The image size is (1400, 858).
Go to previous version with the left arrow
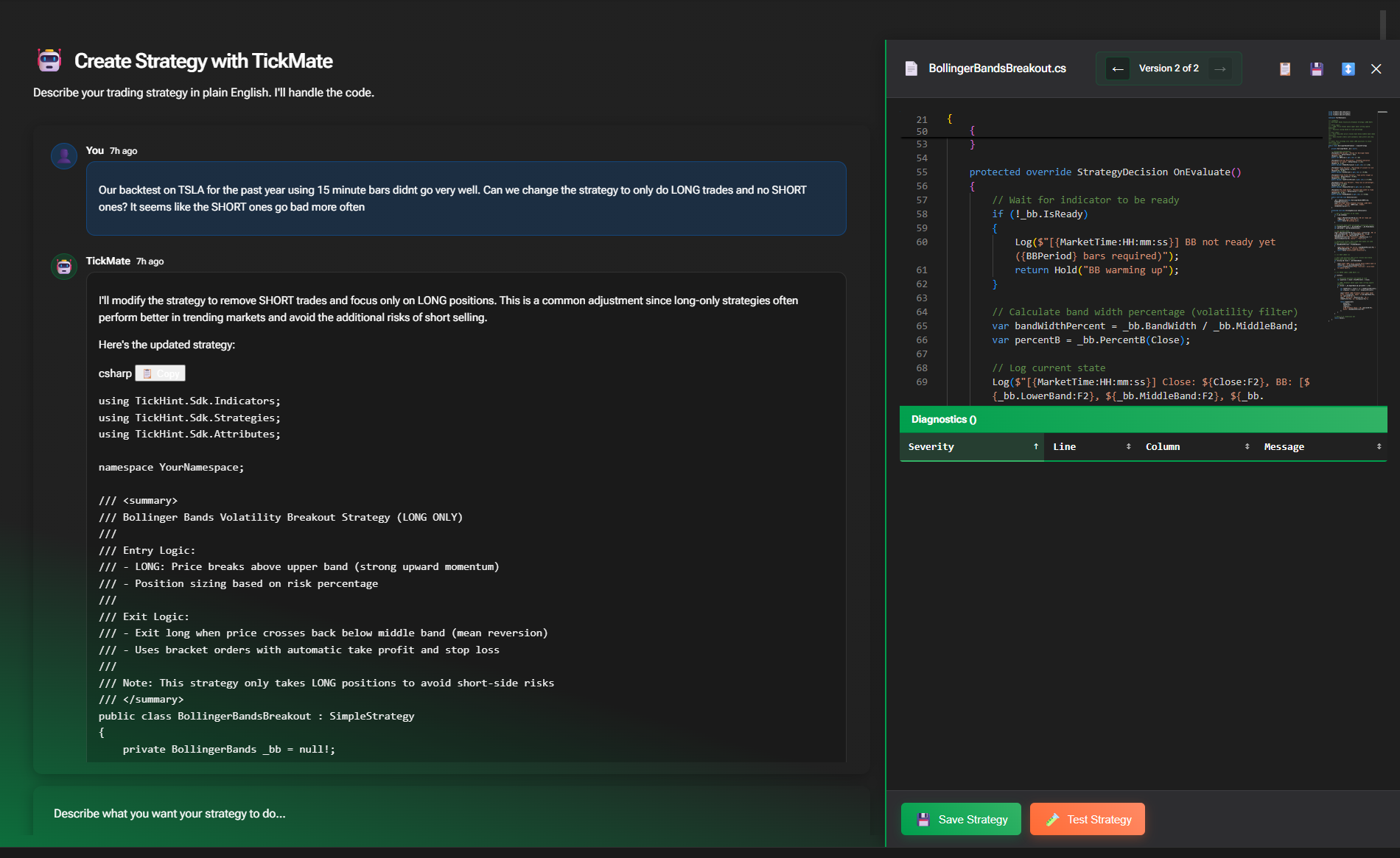pyautogui.click(x=1118, y=68)
